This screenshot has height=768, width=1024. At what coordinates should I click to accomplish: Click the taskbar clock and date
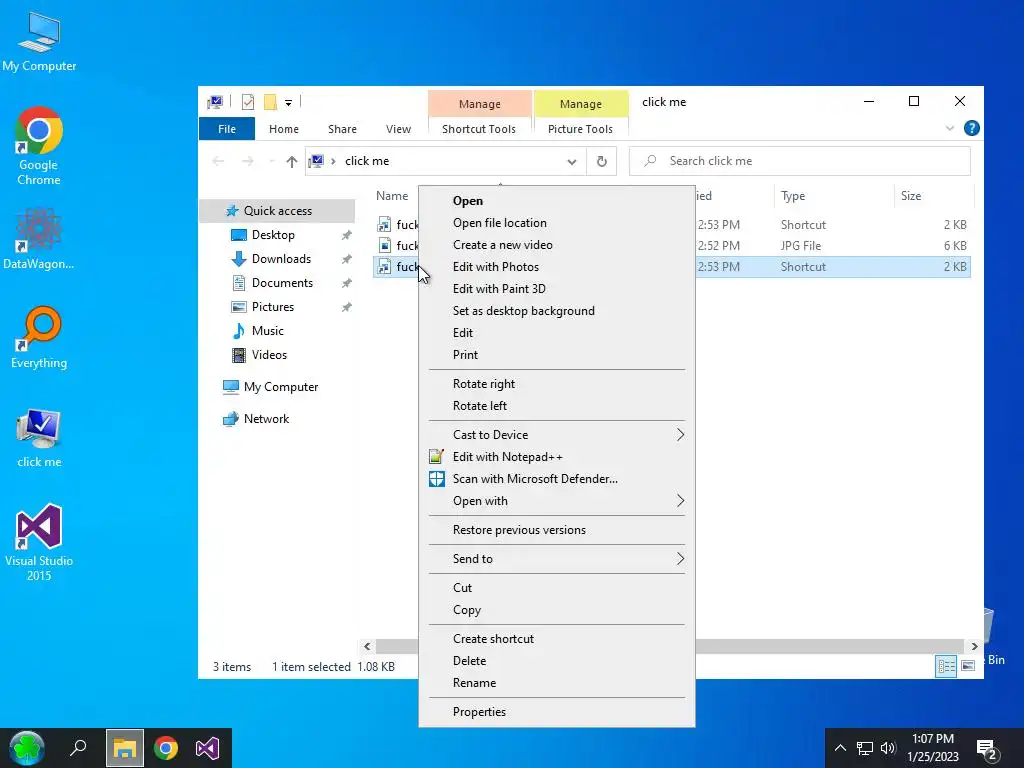pyautogui.click(x=933, y=748)
